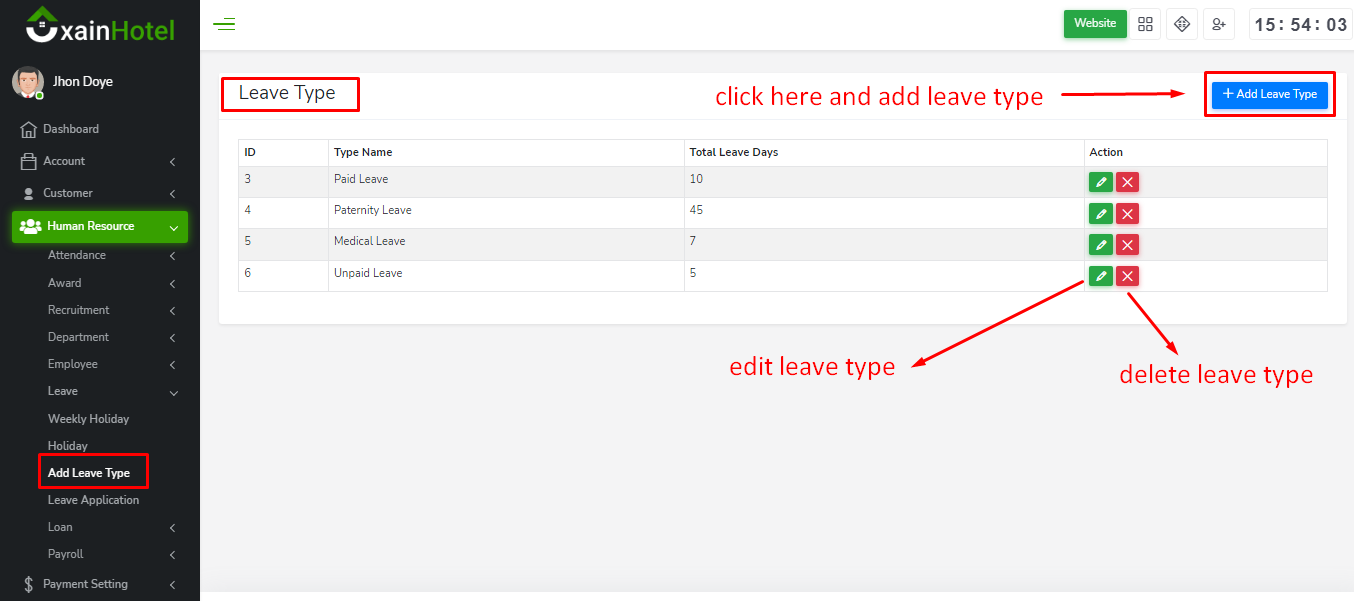Click the Jhon Doye profile avatar

coord(27,82)
